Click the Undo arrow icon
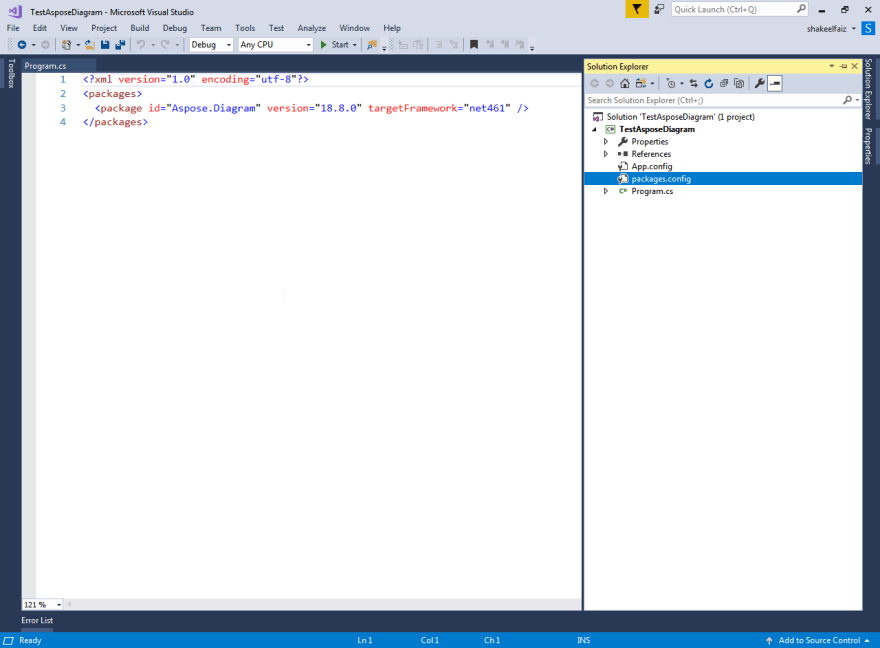 (x=141, y=44)
